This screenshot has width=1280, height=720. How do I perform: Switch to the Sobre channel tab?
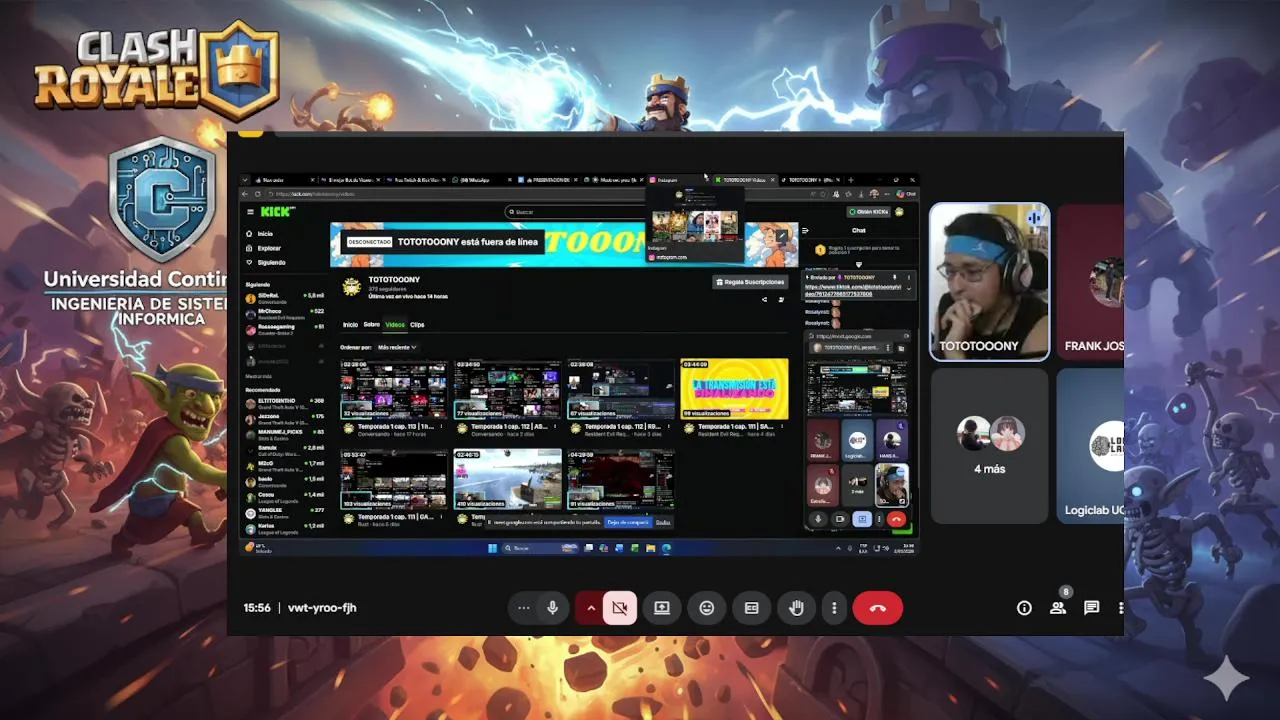pos(371,325)
